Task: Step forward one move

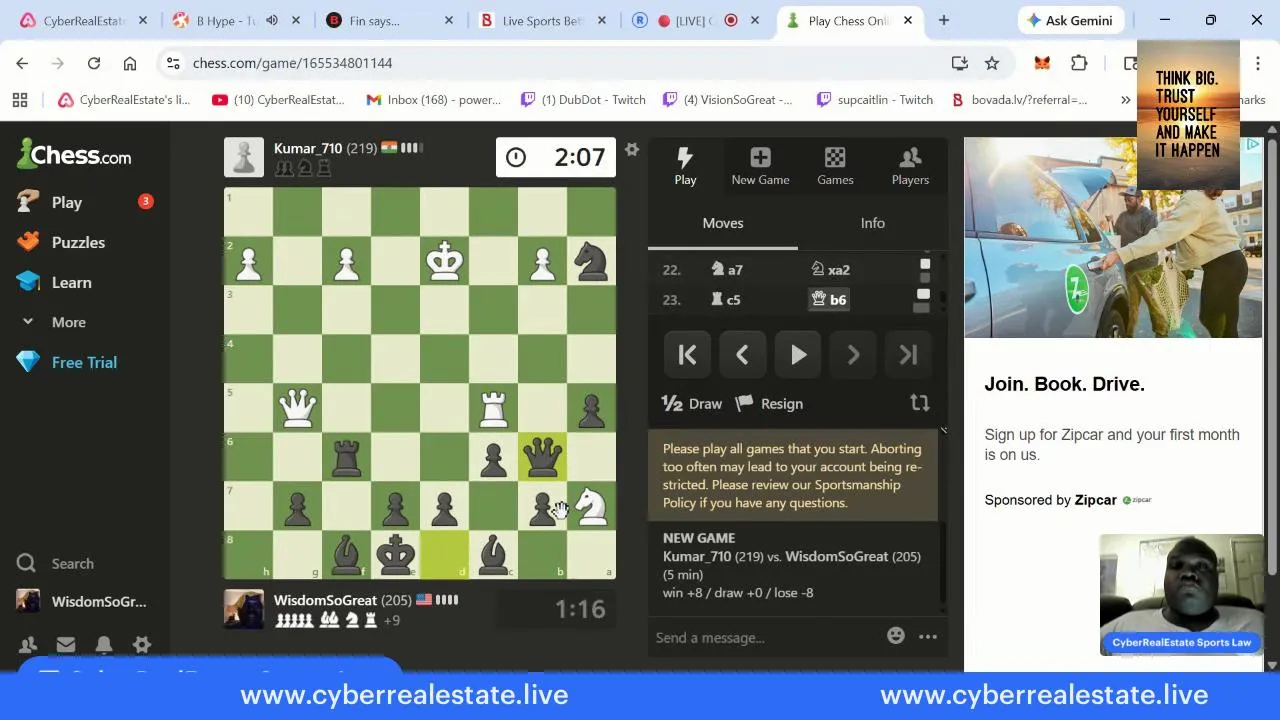Action: pyautogui.click(x=853, y=354)
